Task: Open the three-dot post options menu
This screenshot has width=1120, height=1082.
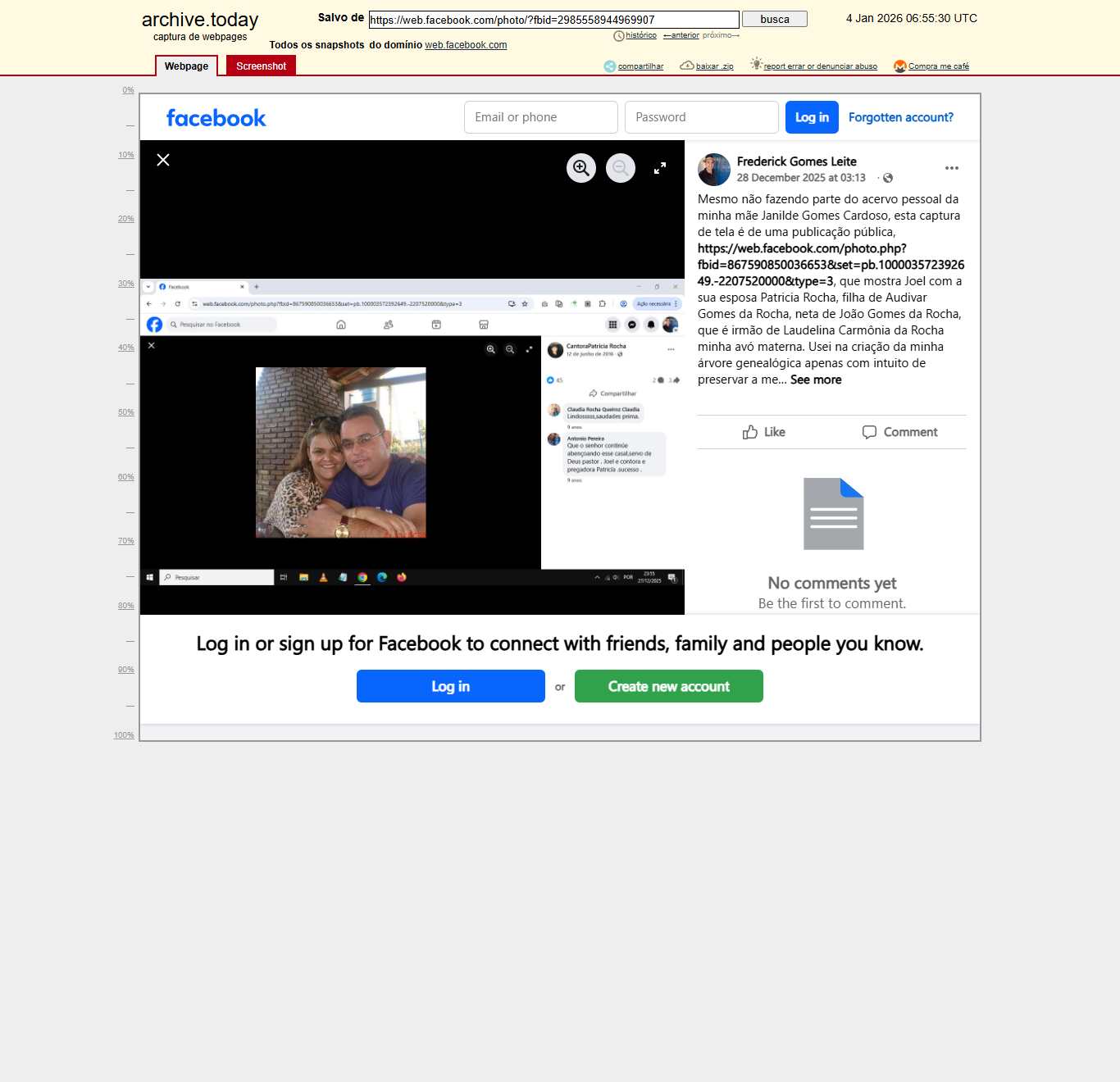Action: pyautogui.click(x=952, y=168)
